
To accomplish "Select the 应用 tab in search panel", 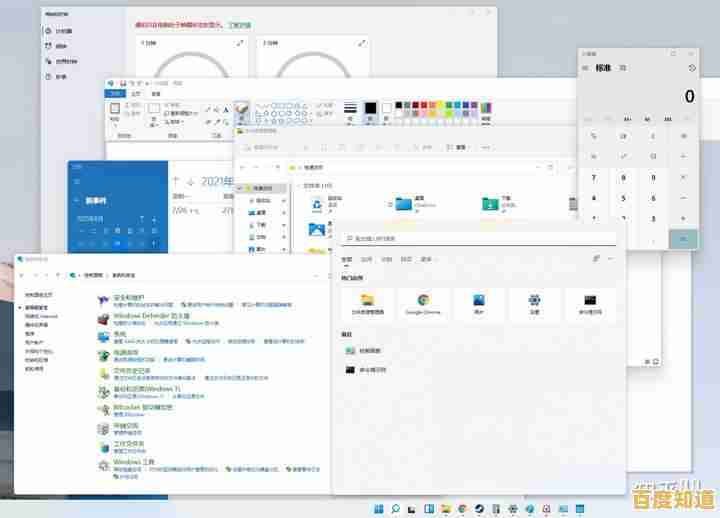I will [366, 259].
